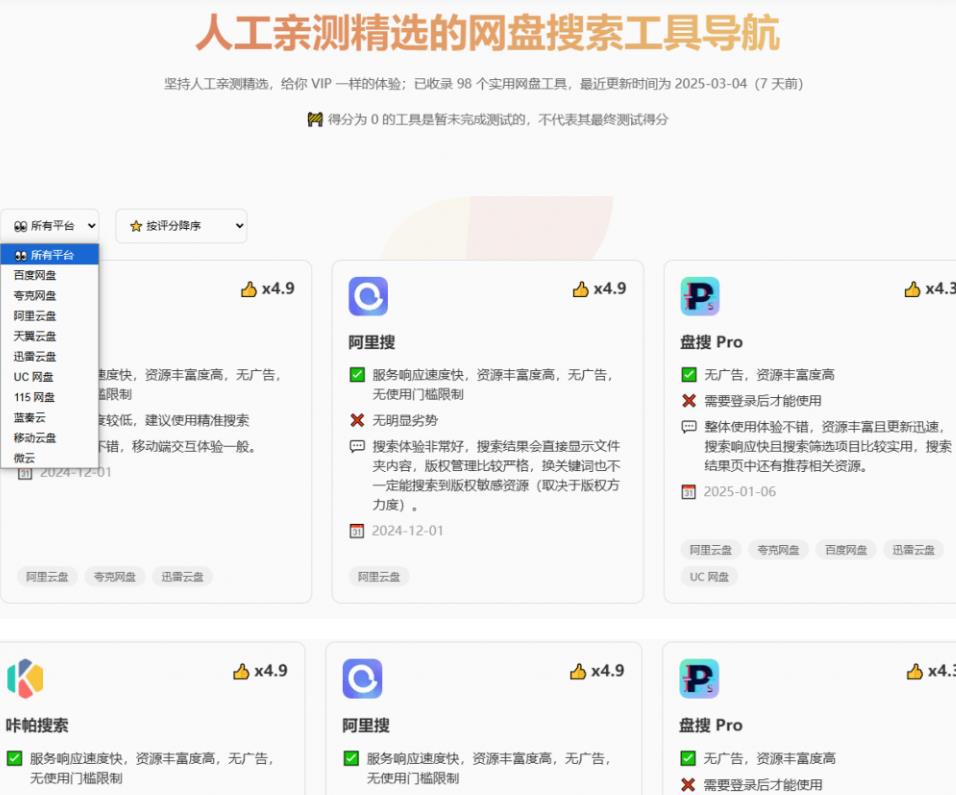Screen dimensions: 956x795
Task: Select UC 网盘 in the dropdown list
Action: 49,377
